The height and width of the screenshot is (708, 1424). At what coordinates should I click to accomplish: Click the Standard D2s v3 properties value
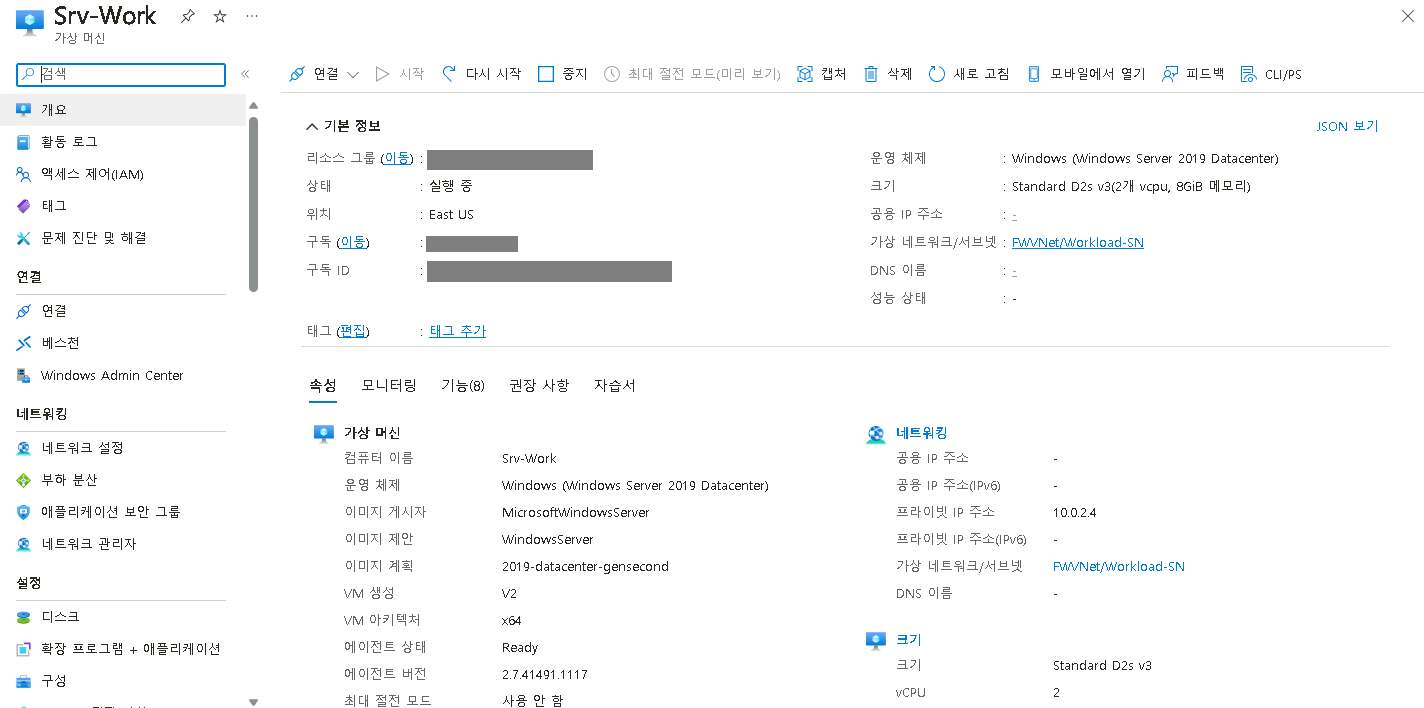tap(1102, 665)
